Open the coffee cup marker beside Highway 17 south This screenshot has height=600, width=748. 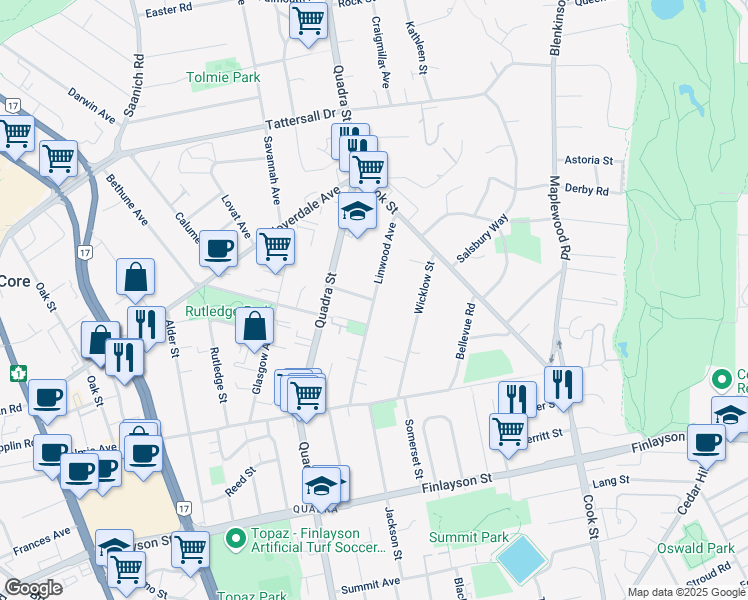tap(143, 454)
